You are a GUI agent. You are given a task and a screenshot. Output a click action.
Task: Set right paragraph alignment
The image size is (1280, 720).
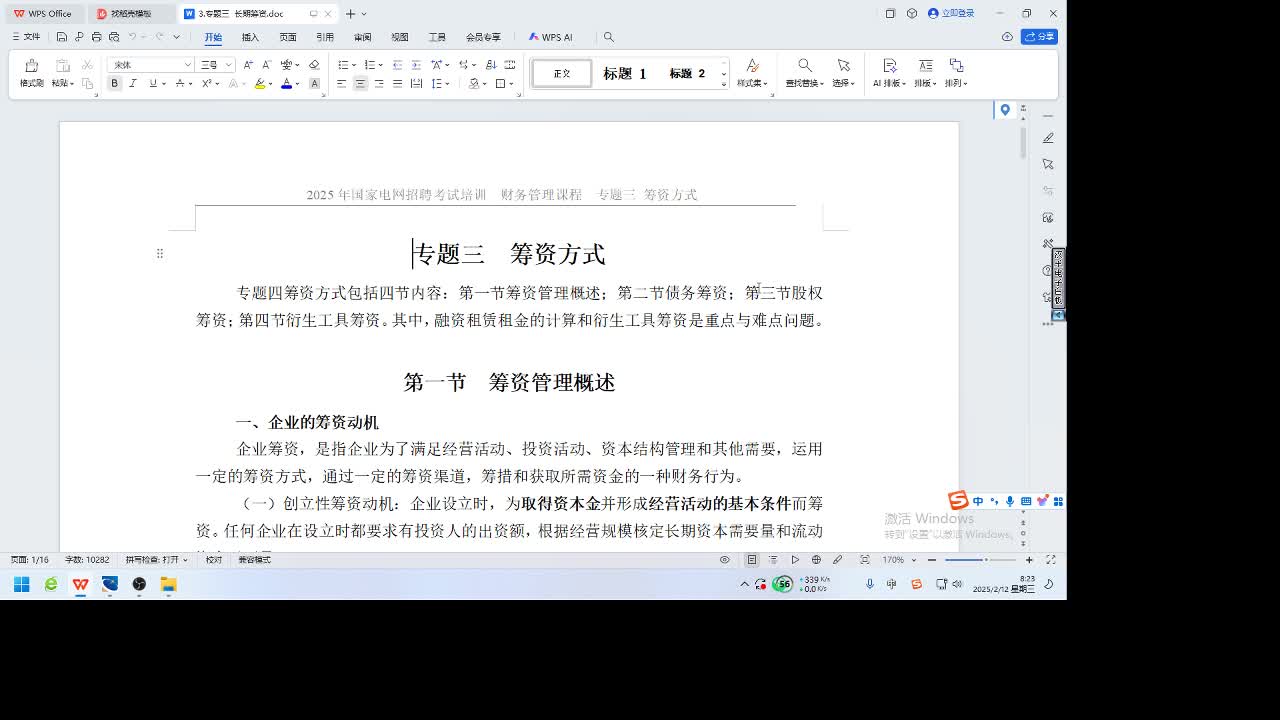(379, 84)
